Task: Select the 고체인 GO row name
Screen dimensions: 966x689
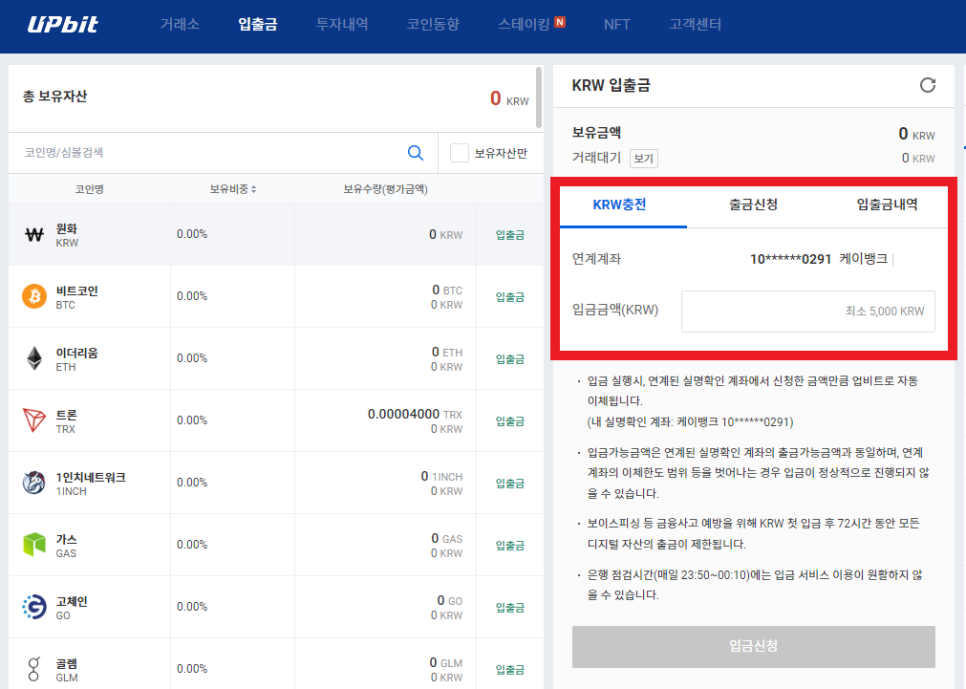Action: point(71,608)
